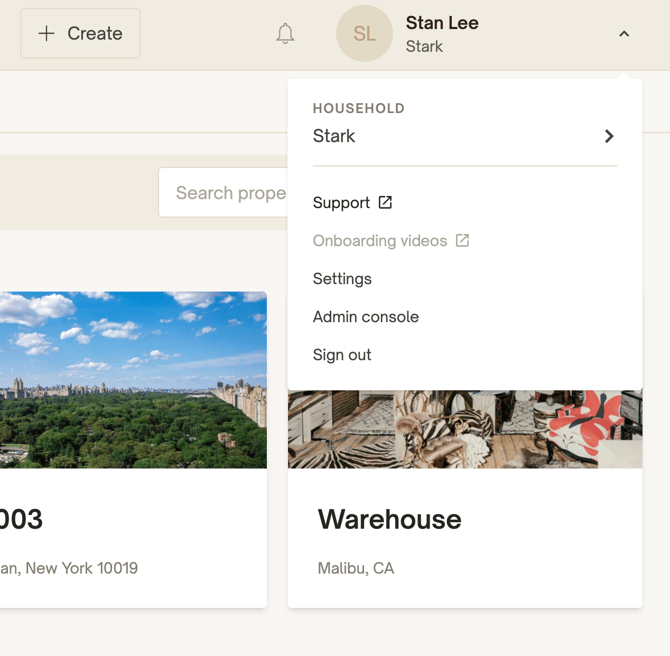This screenshot has height=656, width=670.
Task: Select the Warehouse property title
Action: pos(389,519)
